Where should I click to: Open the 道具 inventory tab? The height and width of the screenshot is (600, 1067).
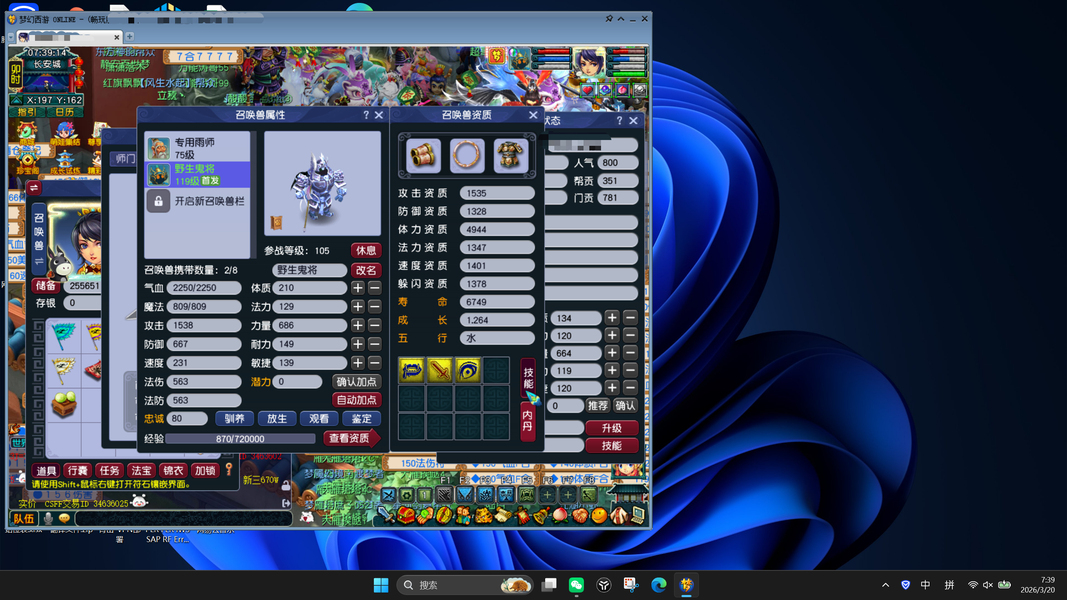point(46,470)
